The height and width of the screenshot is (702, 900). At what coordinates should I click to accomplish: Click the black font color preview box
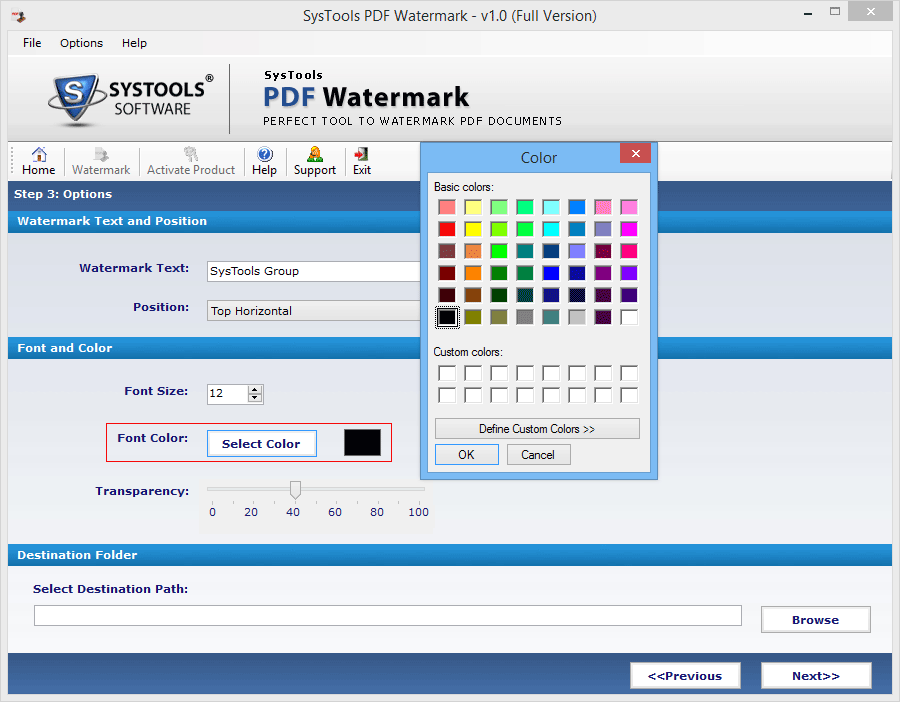(x=362, y=443)
